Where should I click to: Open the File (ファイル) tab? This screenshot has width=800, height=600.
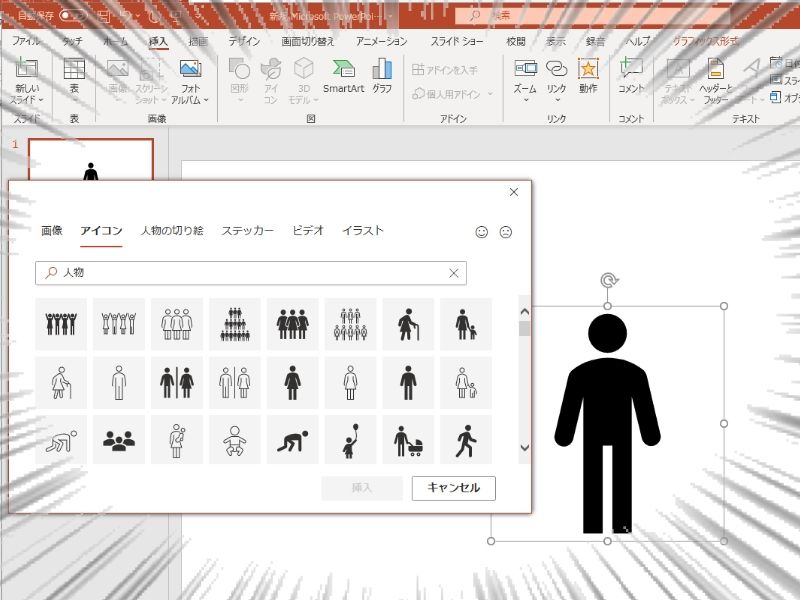(26, 41)
